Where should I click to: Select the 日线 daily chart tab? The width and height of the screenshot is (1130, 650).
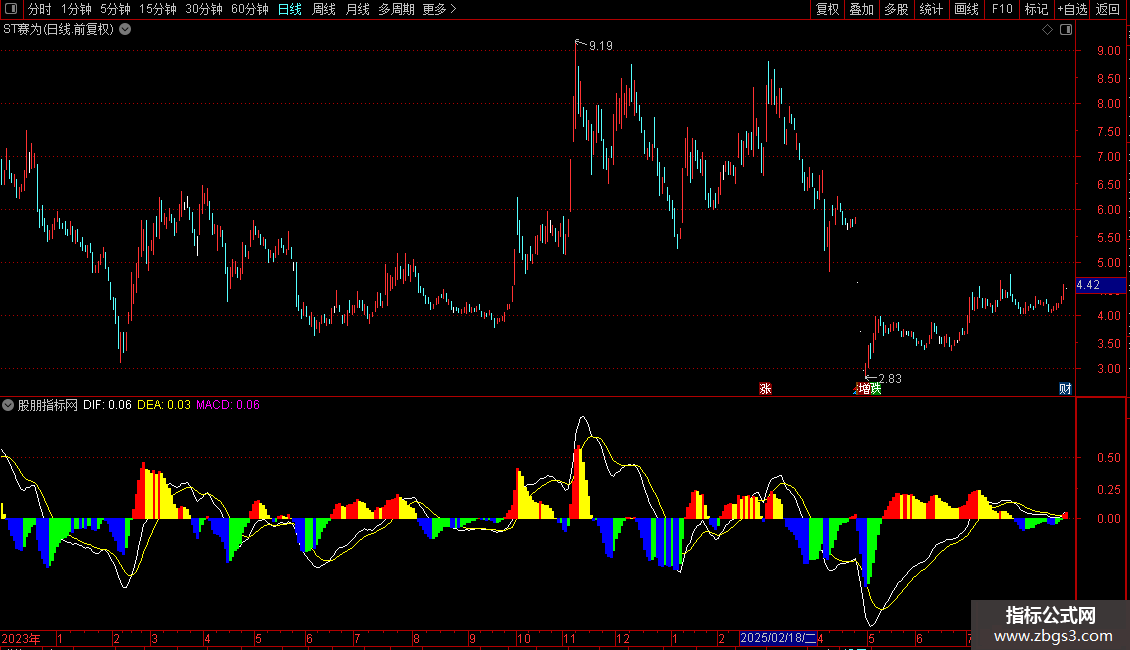click(290, 9)
